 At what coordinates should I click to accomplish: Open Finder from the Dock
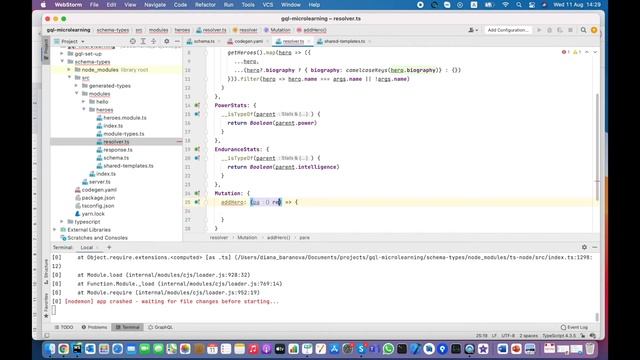(50, 349)
